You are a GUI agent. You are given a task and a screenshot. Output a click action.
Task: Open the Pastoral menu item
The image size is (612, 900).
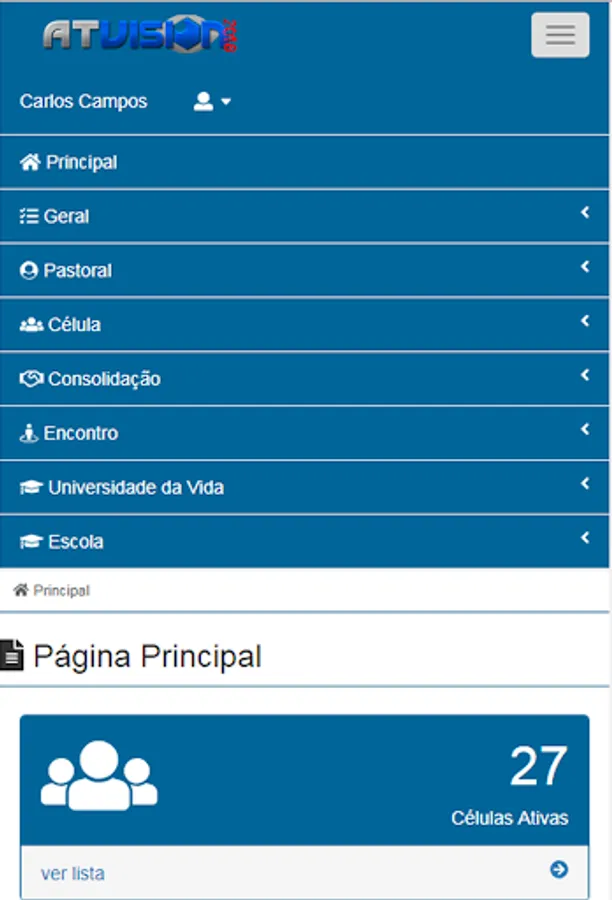(78, 270)
